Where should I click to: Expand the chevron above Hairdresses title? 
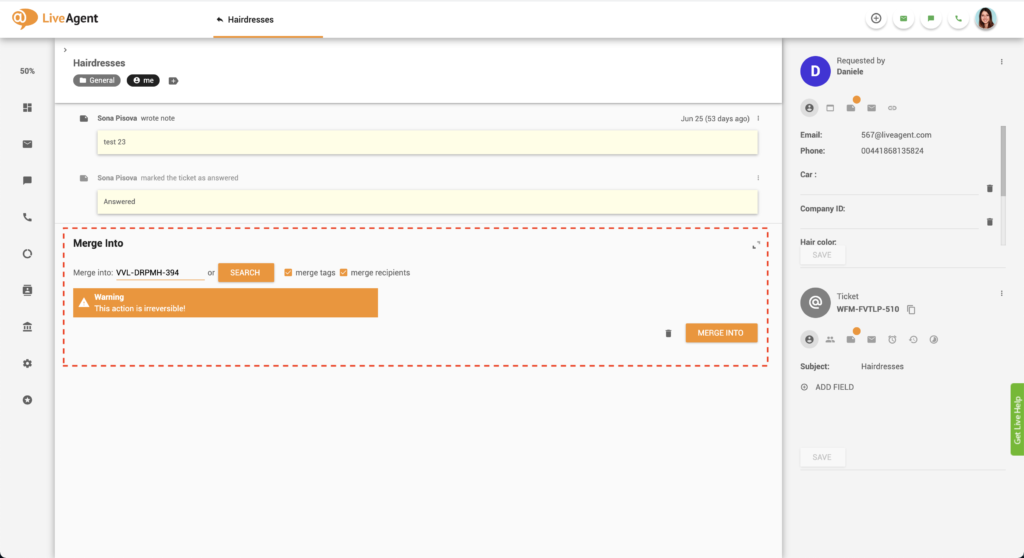click(x=65, y=49)
